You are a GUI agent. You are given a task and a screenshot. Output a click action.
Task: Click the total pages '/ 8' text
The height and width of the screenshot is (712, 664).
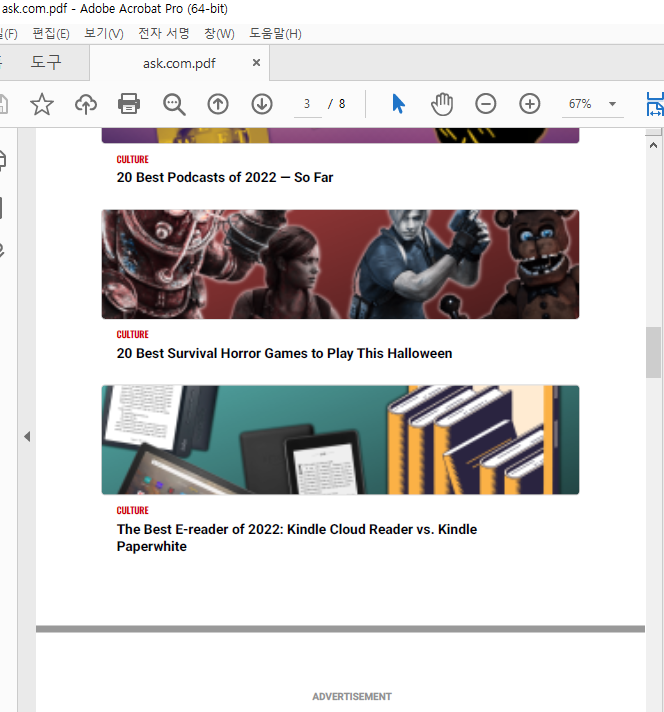337,104
